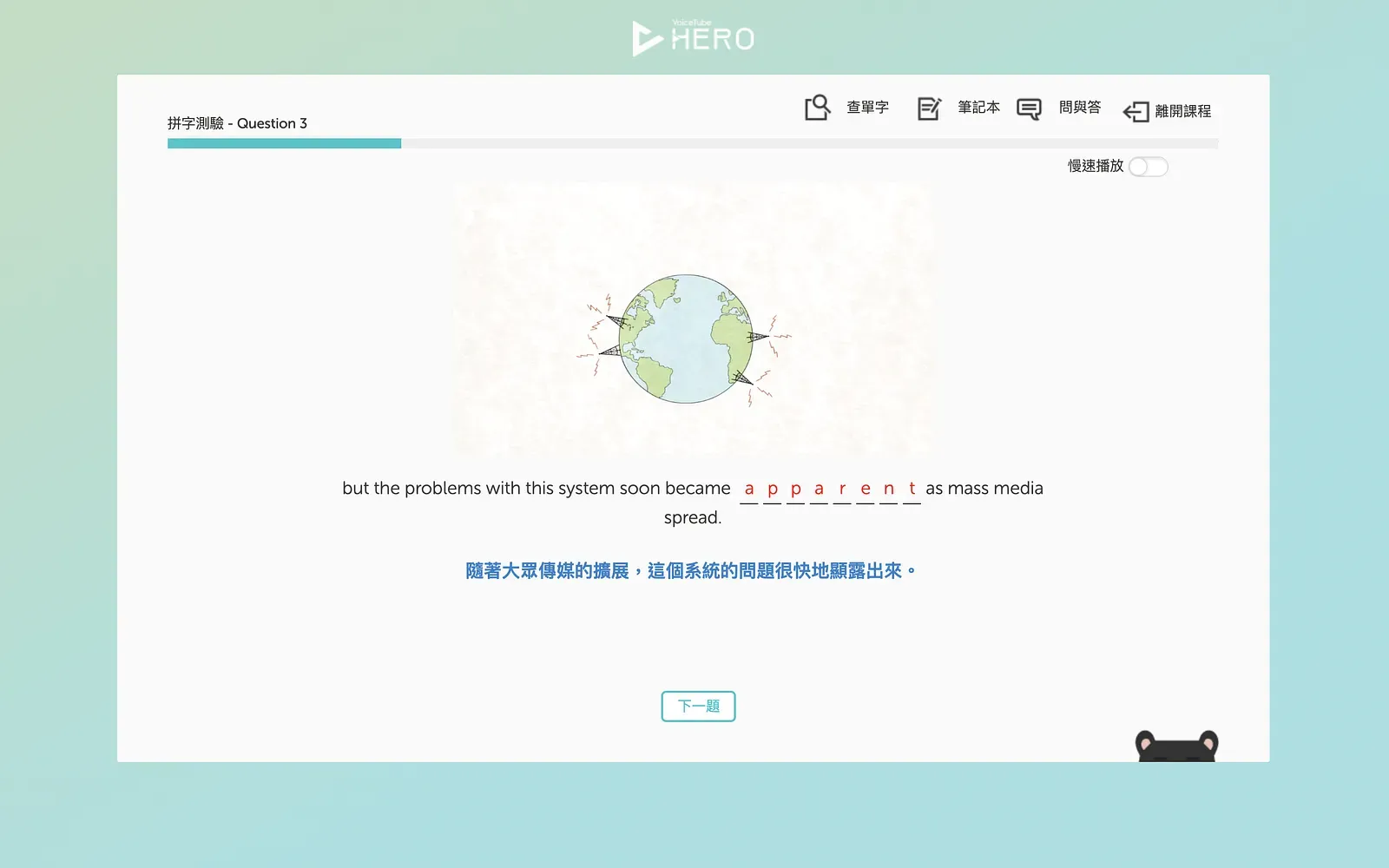
Task: Click the globe illustration image
Action: coord(693,319)
